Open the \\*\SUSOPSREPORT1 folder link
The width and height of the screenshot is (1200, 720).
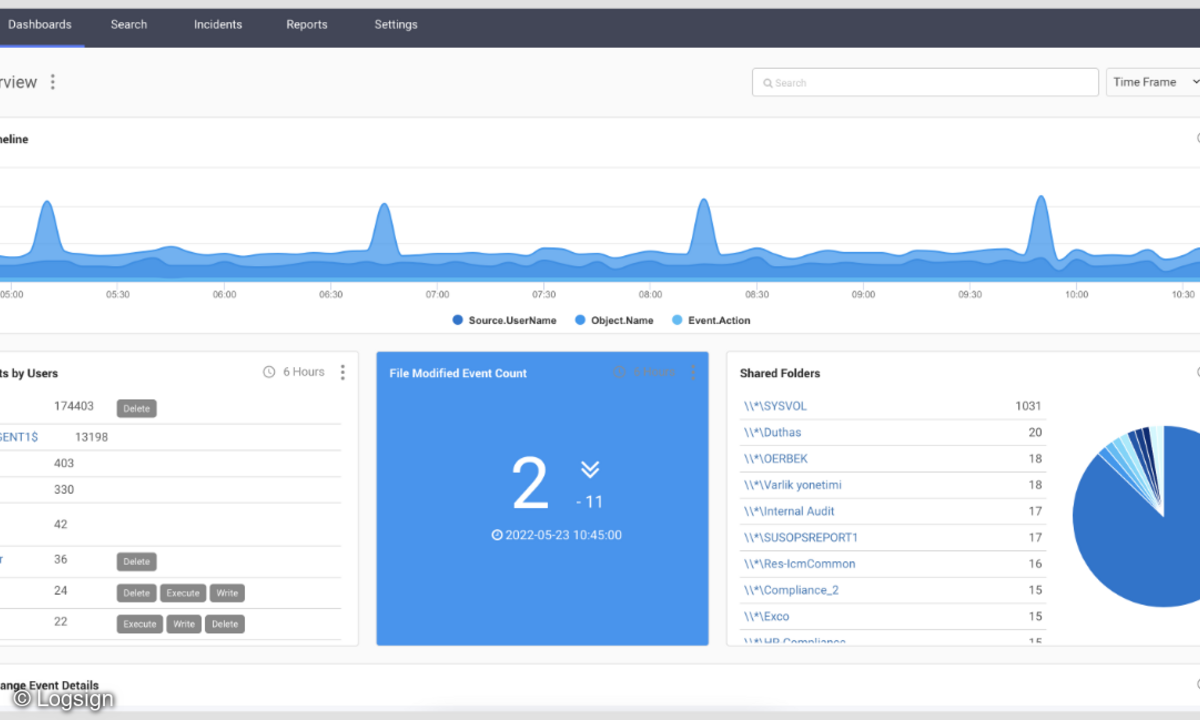click(x=800, y=537)
